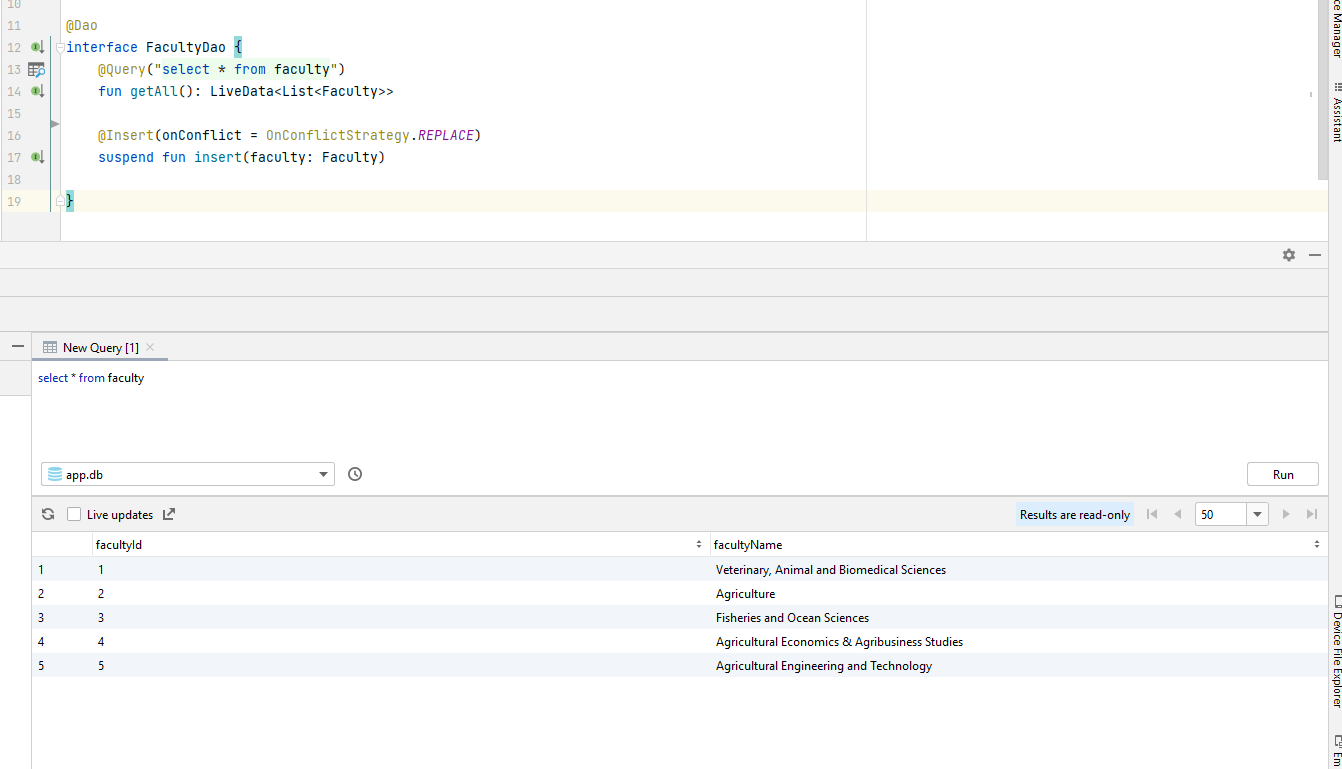Sort by the facultyId column header
Viewport: 1342px width, 769px height.
point(399,545)
